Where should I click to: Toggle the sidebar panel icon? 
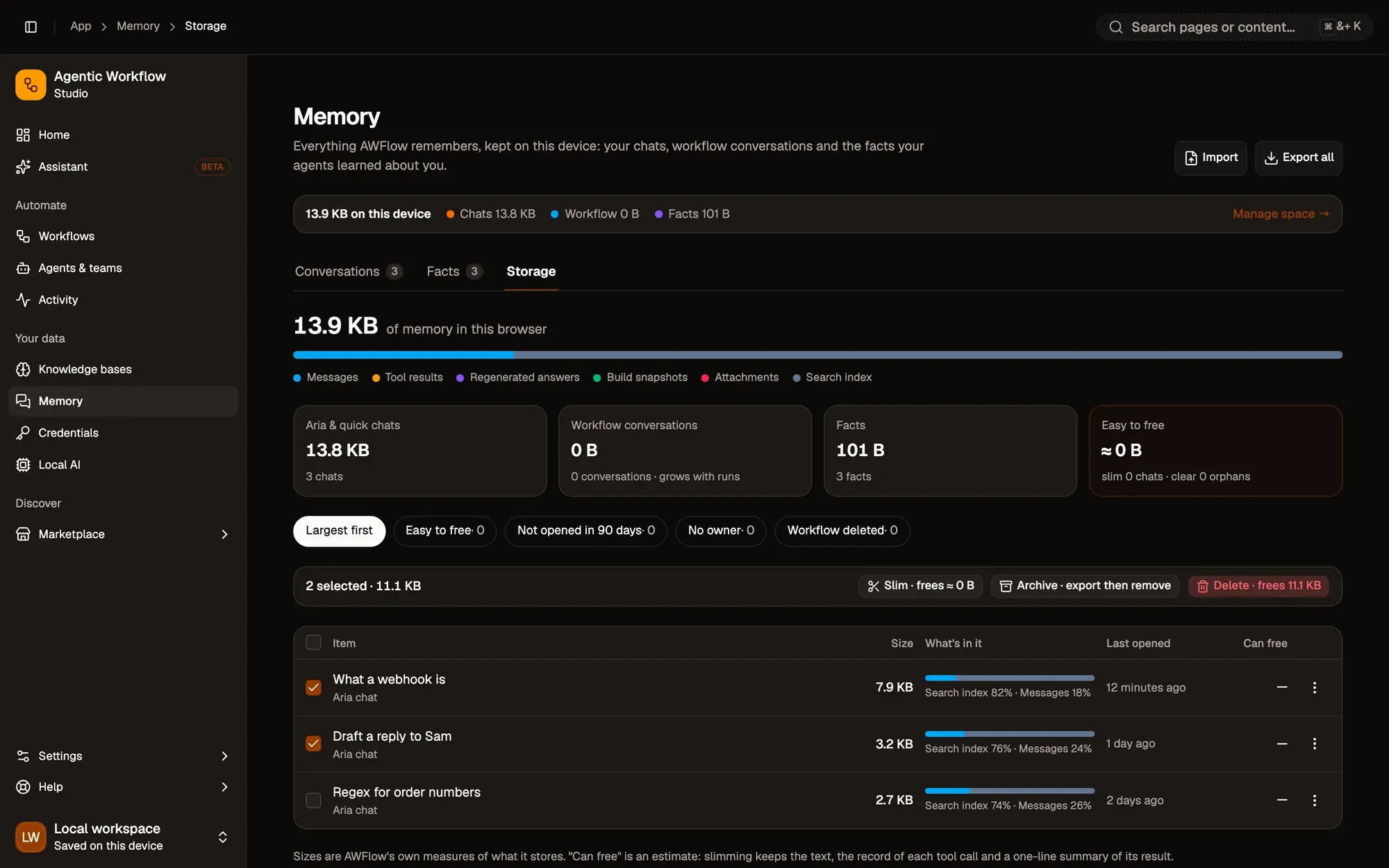pos(31,26)
